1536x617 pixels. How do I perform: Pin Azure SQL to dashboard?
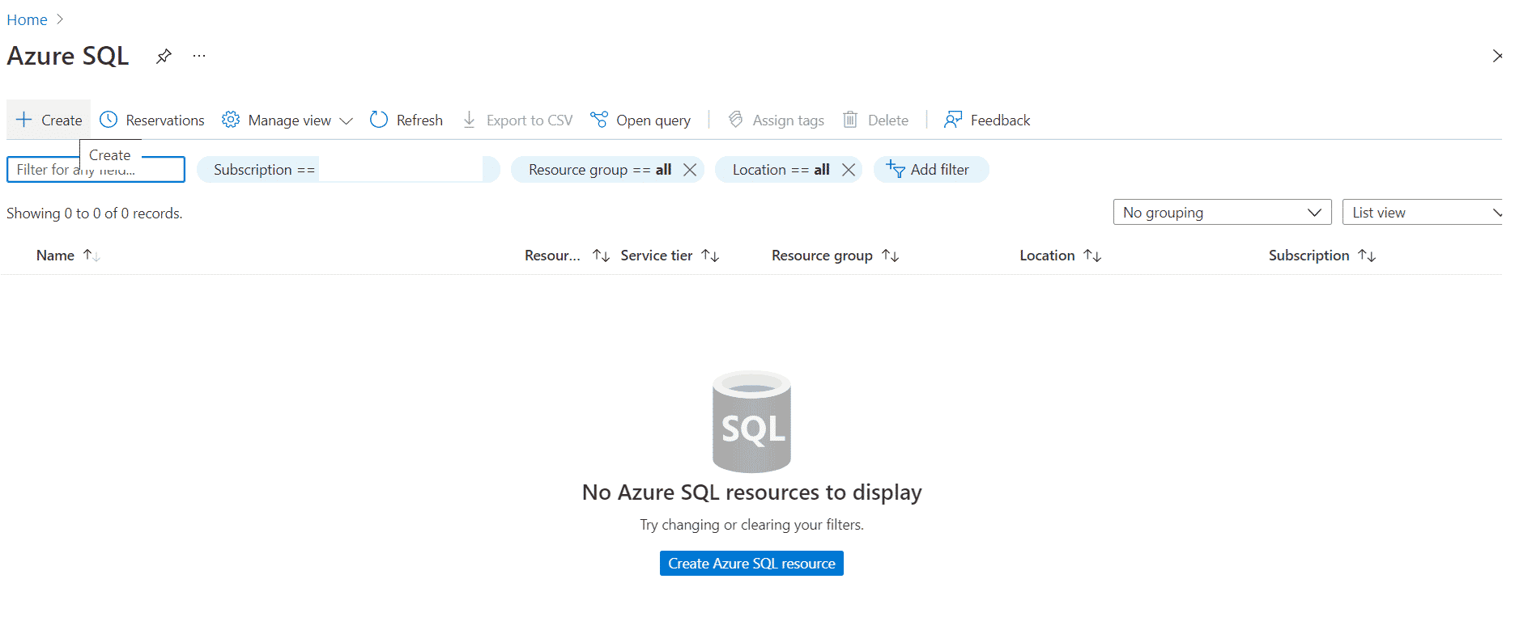[x=163, y=56]
